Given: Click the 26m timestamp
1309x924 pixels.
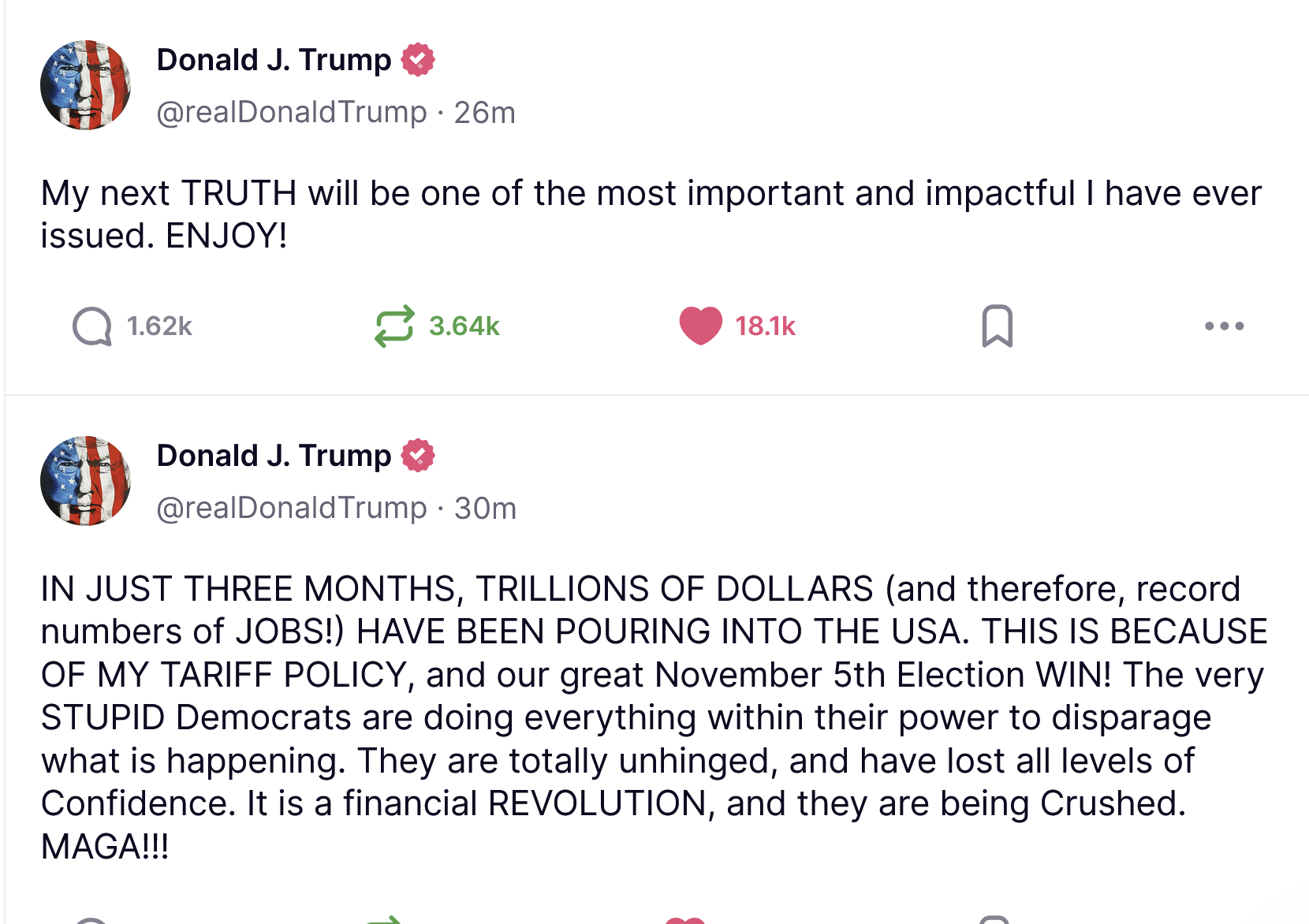Looking at the screenshot, I should point(484,113).
